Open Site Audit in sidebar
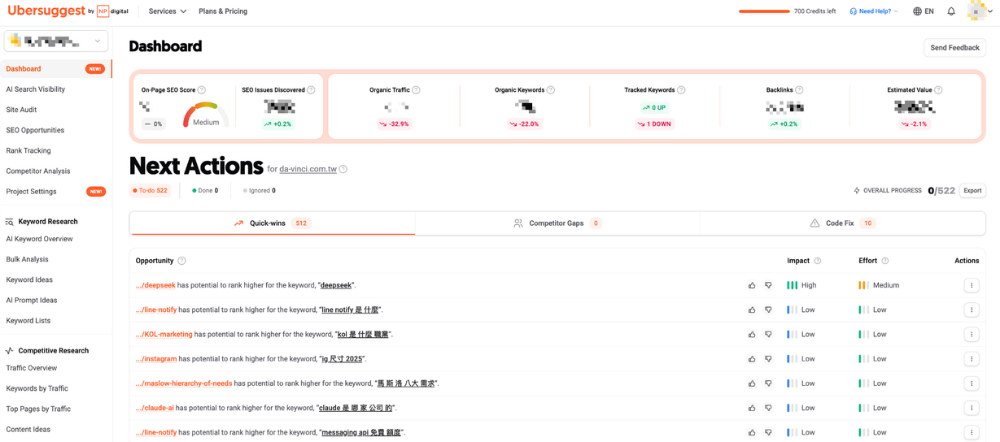Screen dimensions: 1000x442 tap(21, 110)
